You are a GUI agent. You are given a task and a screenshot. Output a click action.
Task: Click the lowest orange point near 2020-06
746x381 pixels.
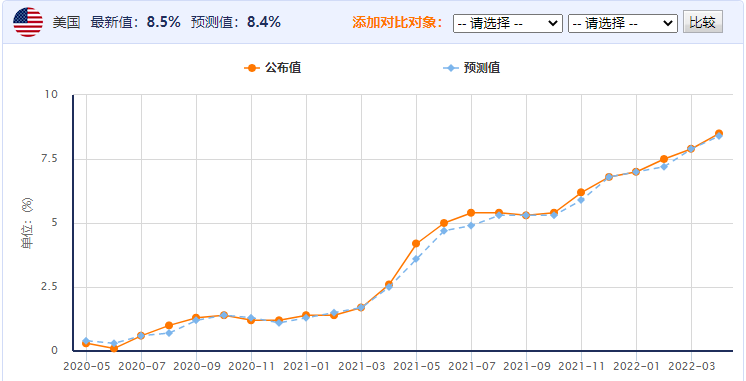(114, 349)
